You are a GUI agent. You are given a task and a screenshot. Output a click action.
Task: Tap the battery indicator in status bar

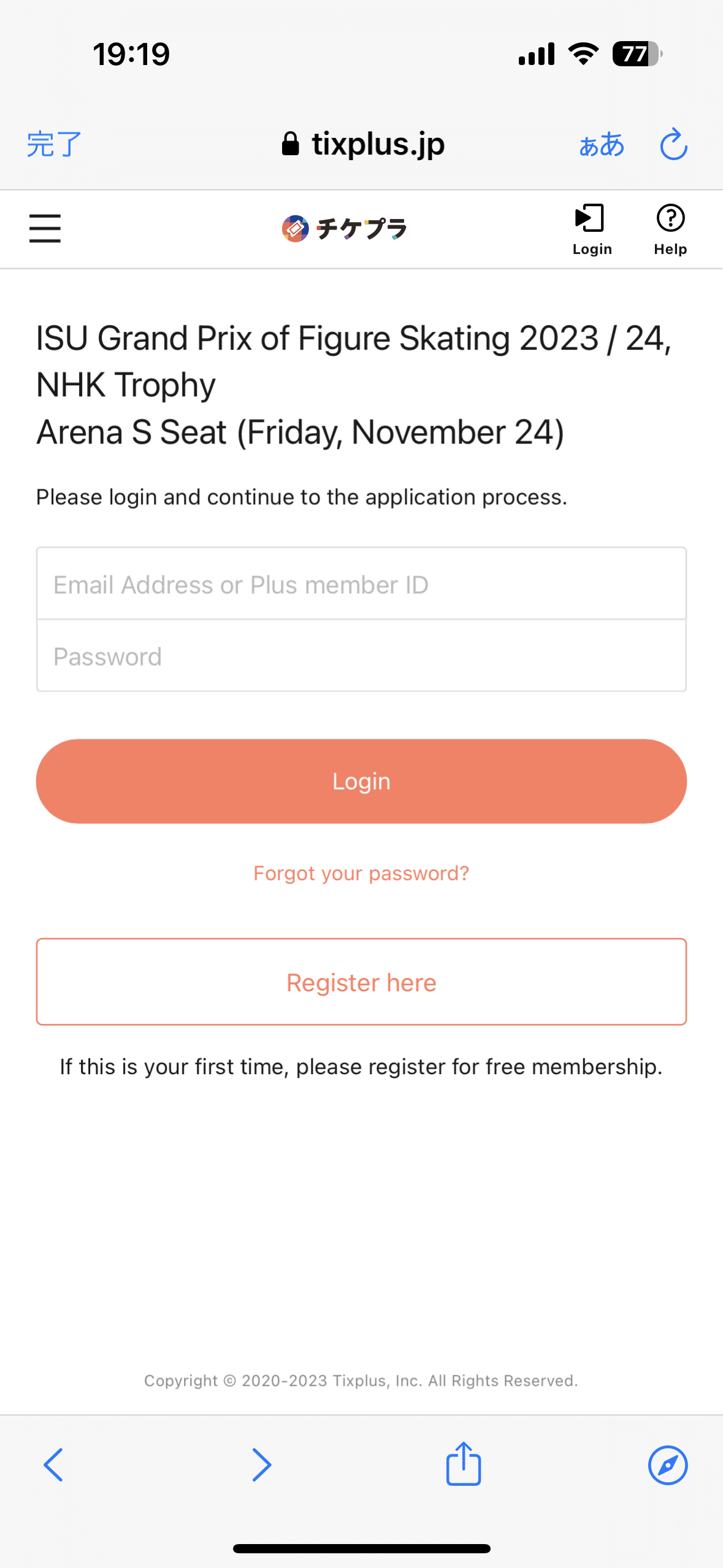tap(636, 54)
